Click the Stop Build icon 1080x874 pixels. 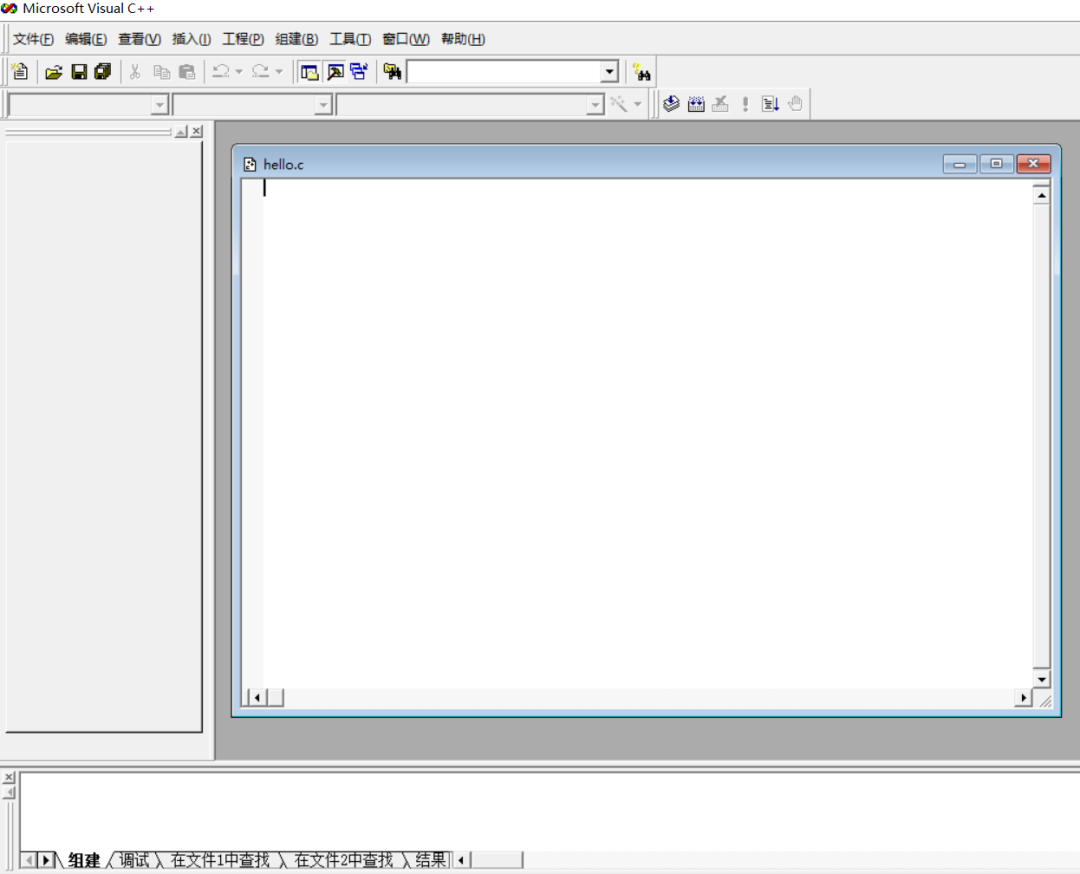click(x=720, y=104)
